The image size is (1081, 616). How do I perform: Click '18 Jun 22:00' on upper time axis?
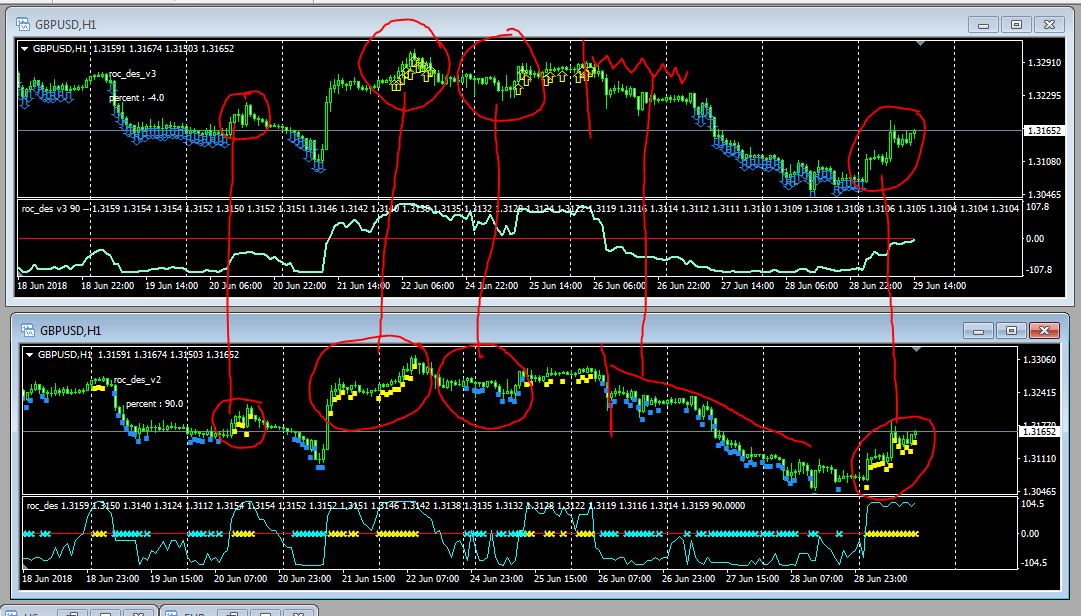(107, 285)
